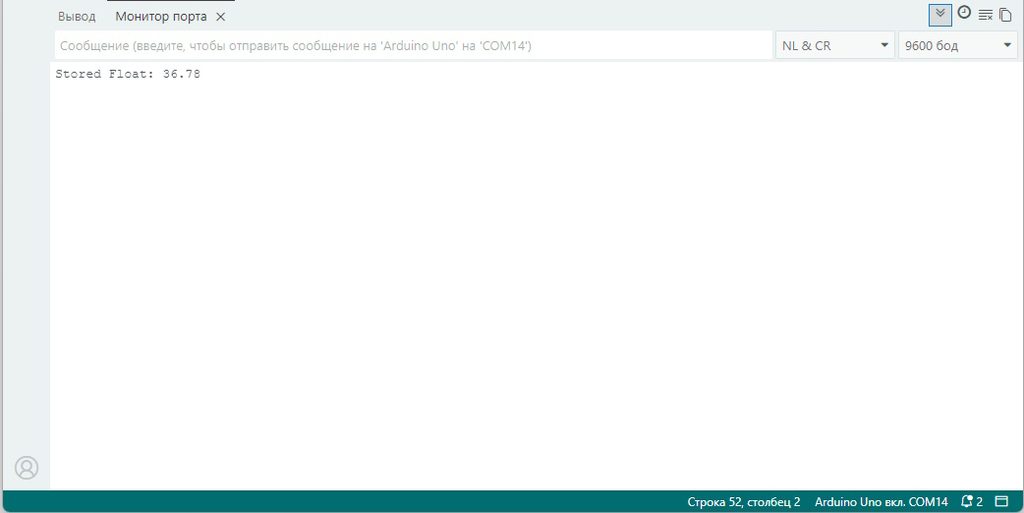Click empty serial monitor output area
This screenshot has width=1024, height=513.
(x=536, y=281)
